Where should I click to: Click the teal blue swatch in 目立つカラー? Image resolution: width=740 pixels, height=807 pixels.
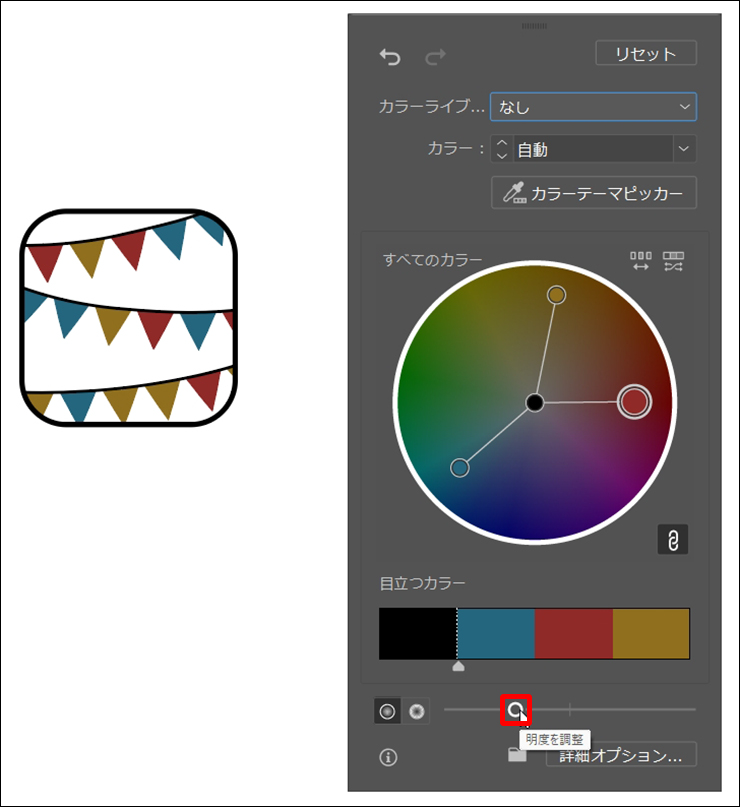pyautogui.click(x=496, y=634)
